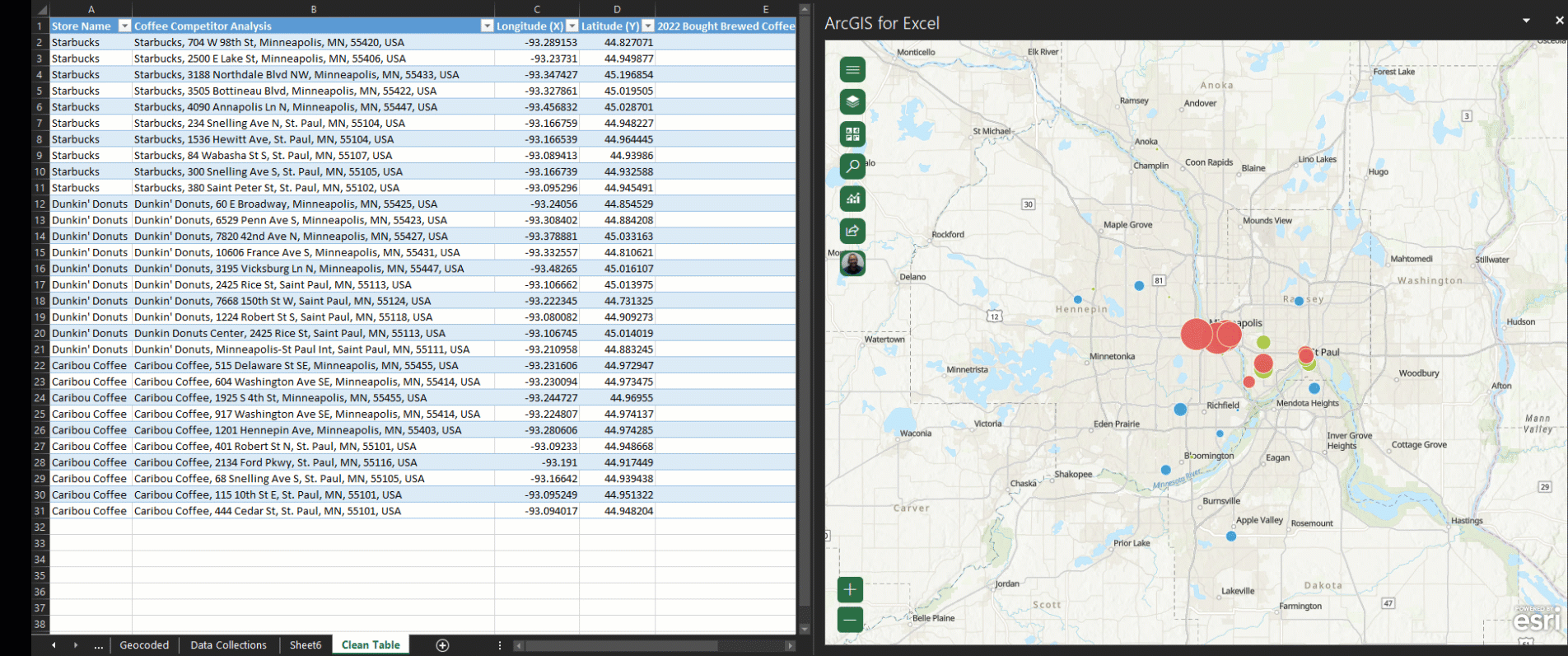Zoom out using the minus button

[x=850, y=620]
